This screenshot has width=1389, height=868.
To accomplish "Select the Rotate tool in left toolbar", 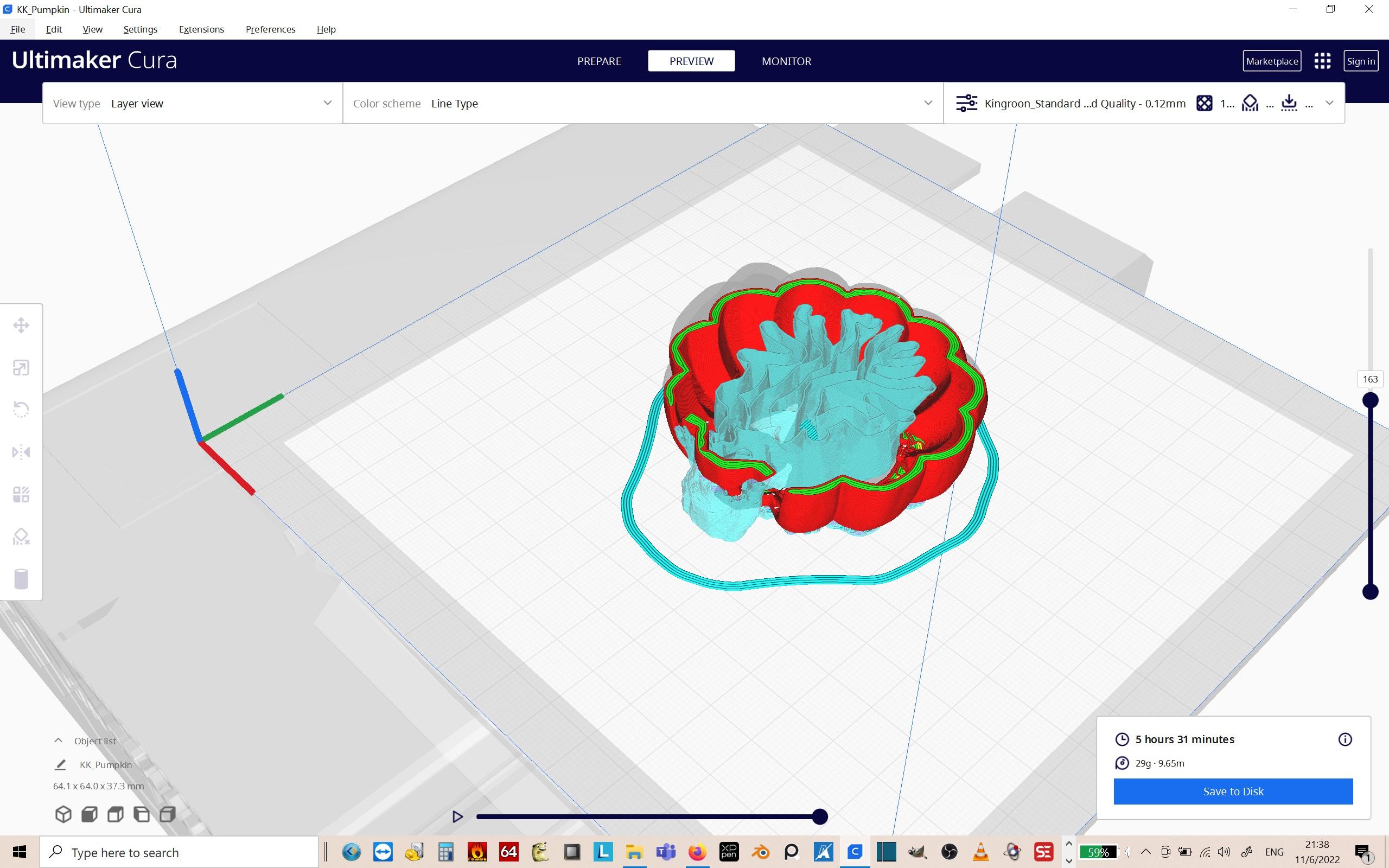I will pyautogui.click(x=21, y=410).
